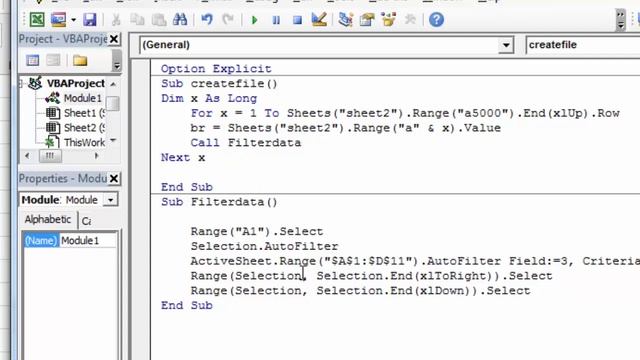Click the project tree scroll right arrow
This screenshot has width=640, height=360.
(x=97, y=156)
